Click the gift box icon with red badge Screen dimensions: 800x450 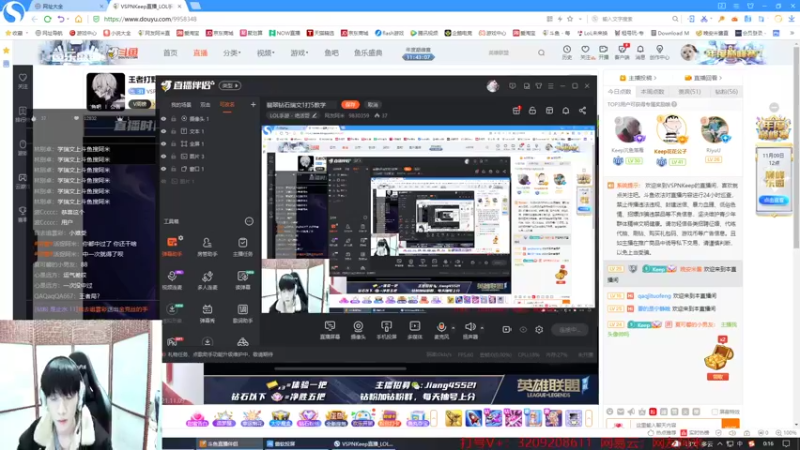pos(516,110)
